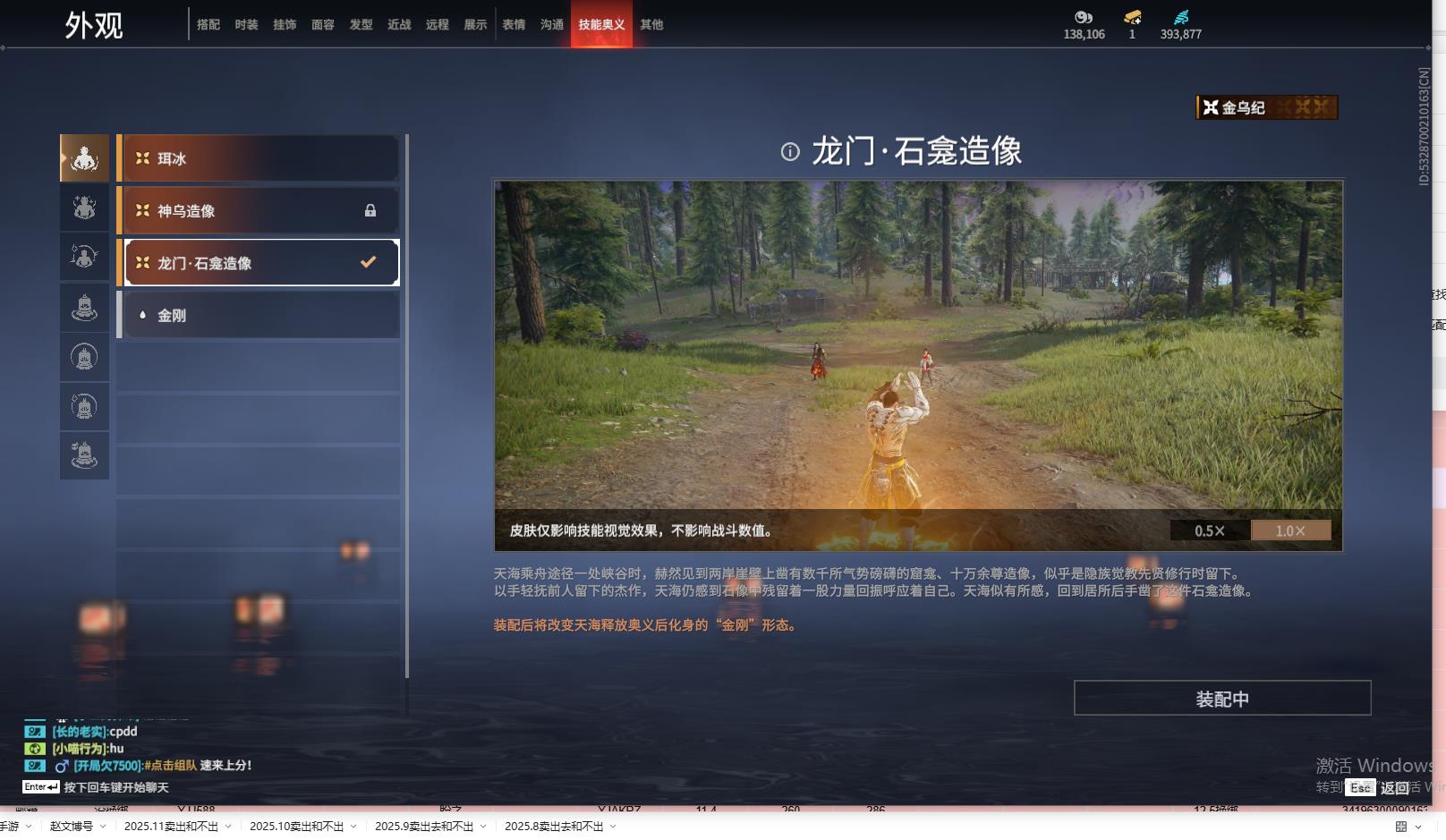Image resolution: width=1446 pixels, height=840 pixels.
Task: Click the Enter key icon to start chat
Action: coord(41,787)
